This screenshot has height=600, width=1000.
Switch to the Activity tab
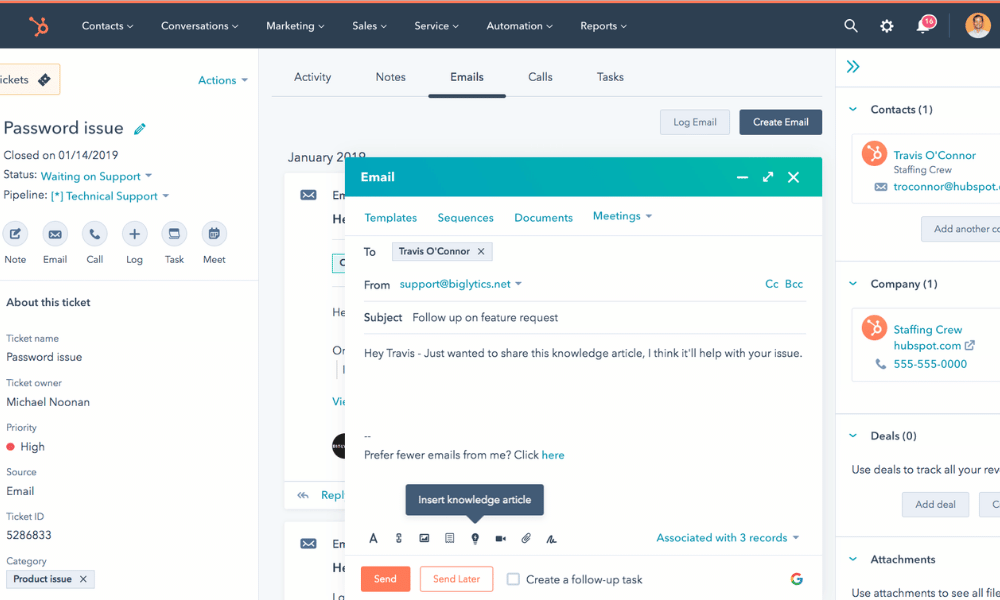click(x=312, y=77)
